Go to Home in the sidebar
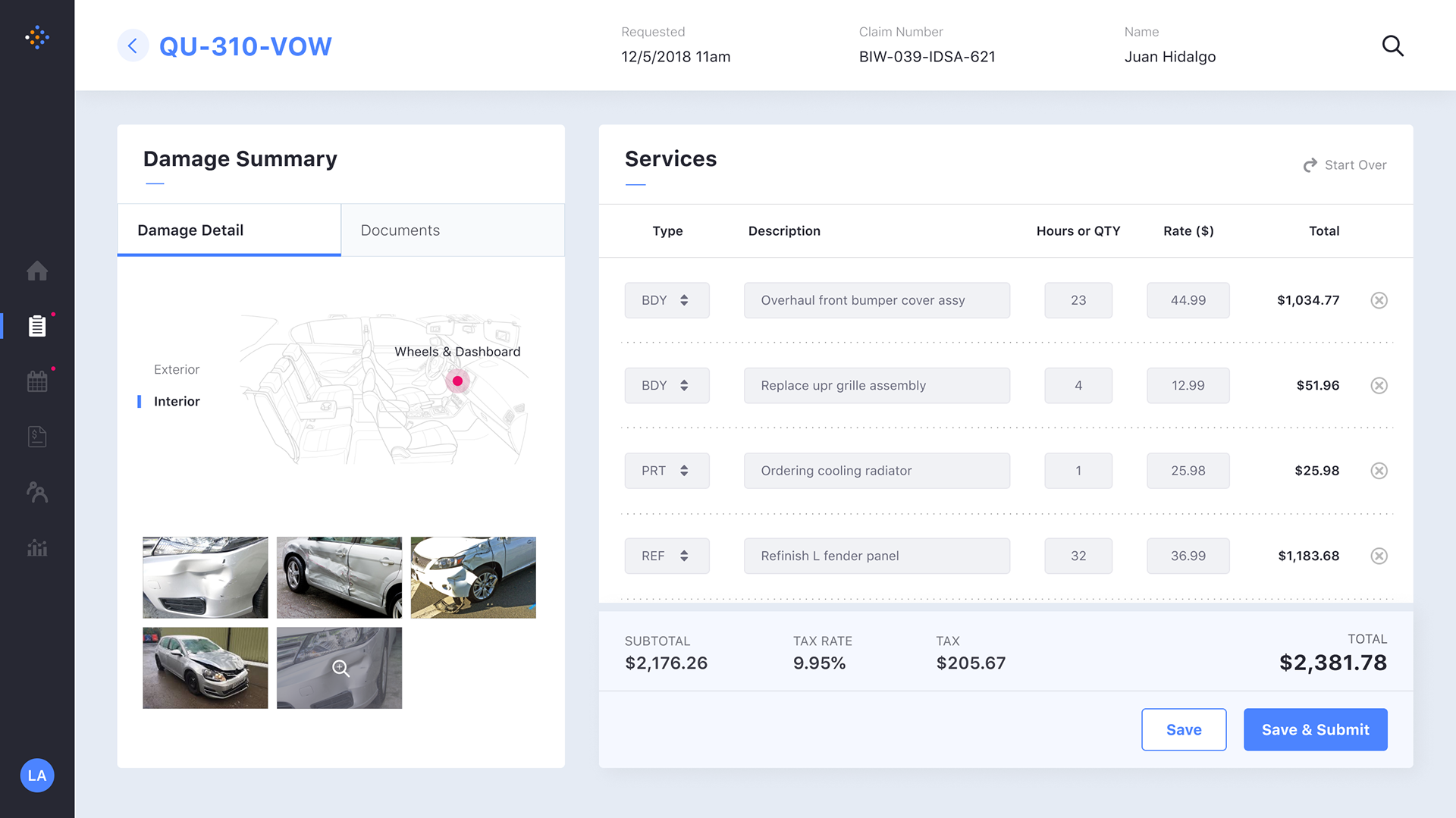 (x=37, y=271)
